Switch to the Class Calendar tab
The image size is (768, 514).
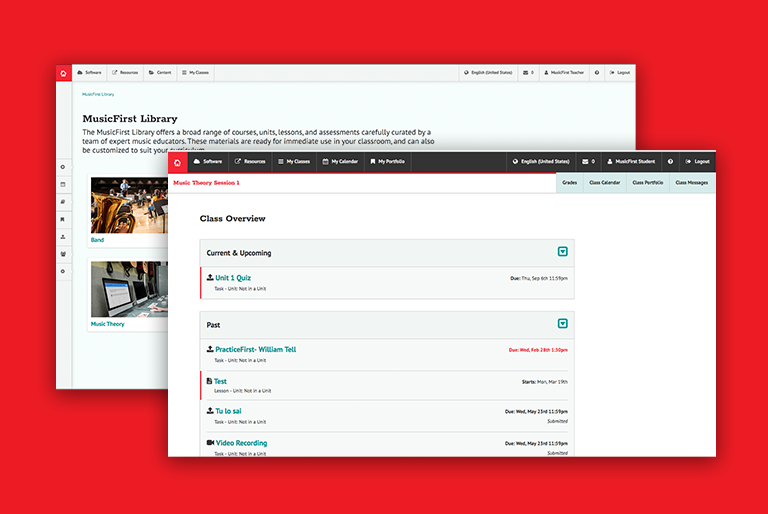[605, 183]
